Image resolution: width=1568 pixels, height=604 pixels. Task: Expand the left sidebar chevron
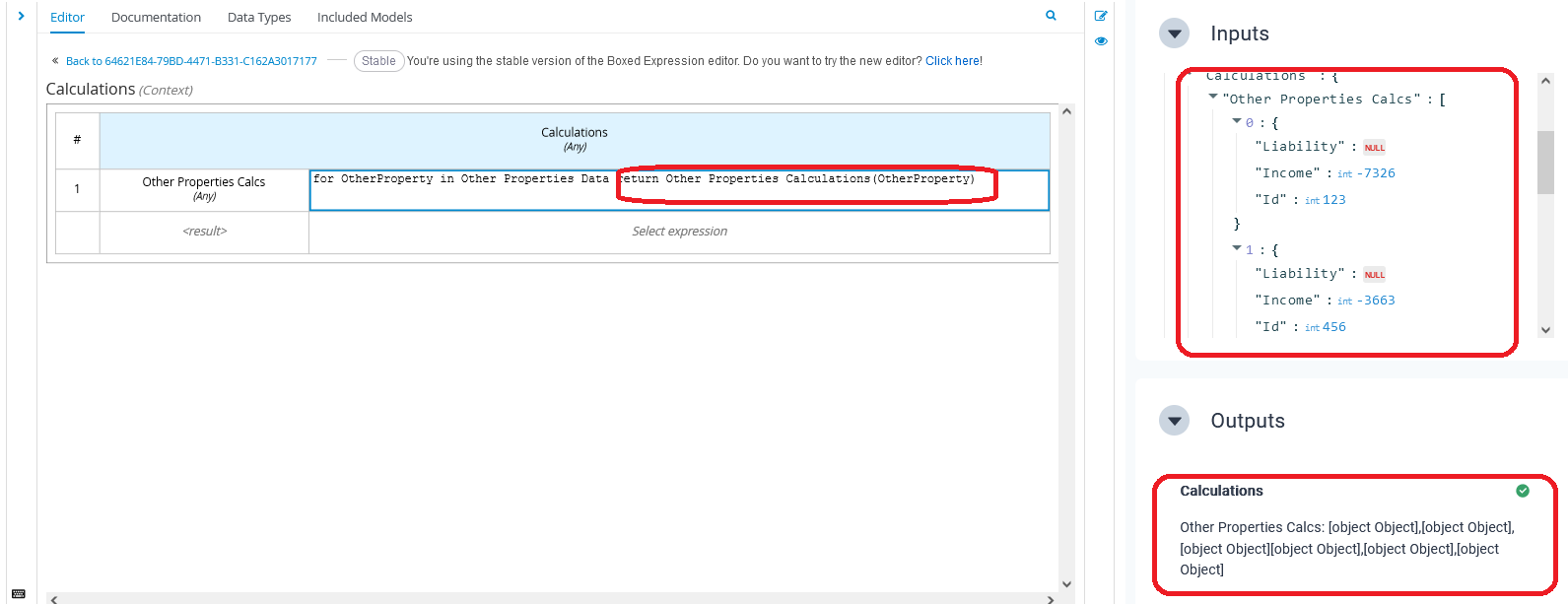[x=21, y=16]
